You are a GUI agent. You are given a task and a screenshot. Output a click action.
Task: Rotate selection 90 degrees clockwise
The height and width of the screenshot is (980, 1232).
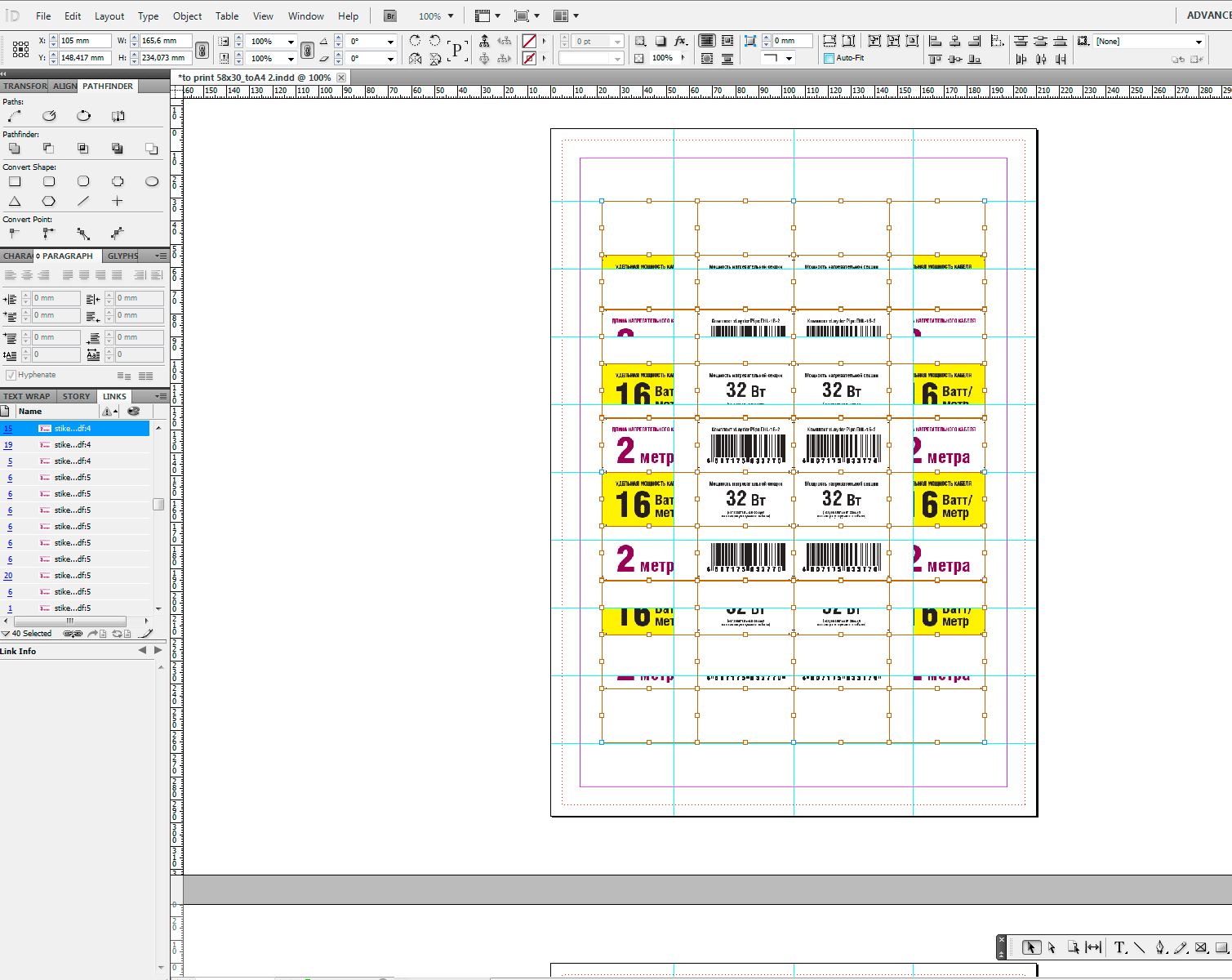(x=416, y=41)
